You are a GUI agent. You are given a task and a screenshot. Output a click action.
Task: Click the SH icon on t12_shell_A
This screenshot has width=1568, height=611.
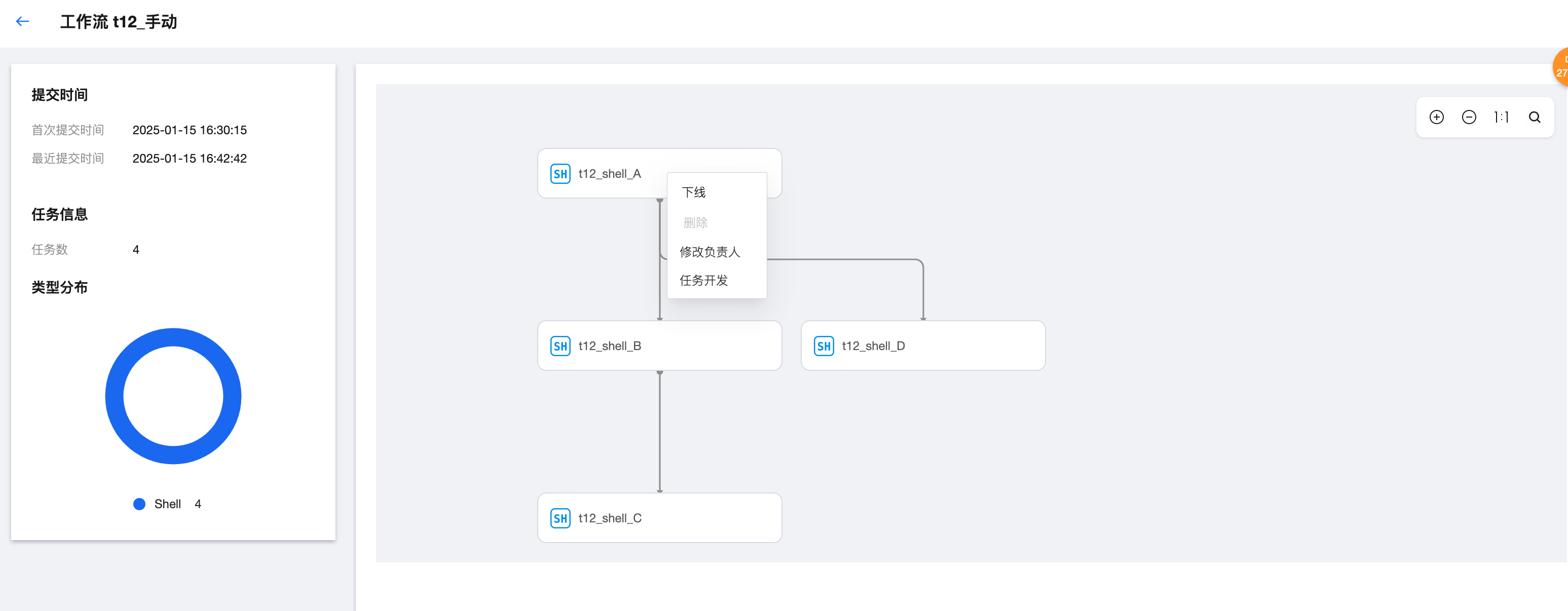coord(560,174)
